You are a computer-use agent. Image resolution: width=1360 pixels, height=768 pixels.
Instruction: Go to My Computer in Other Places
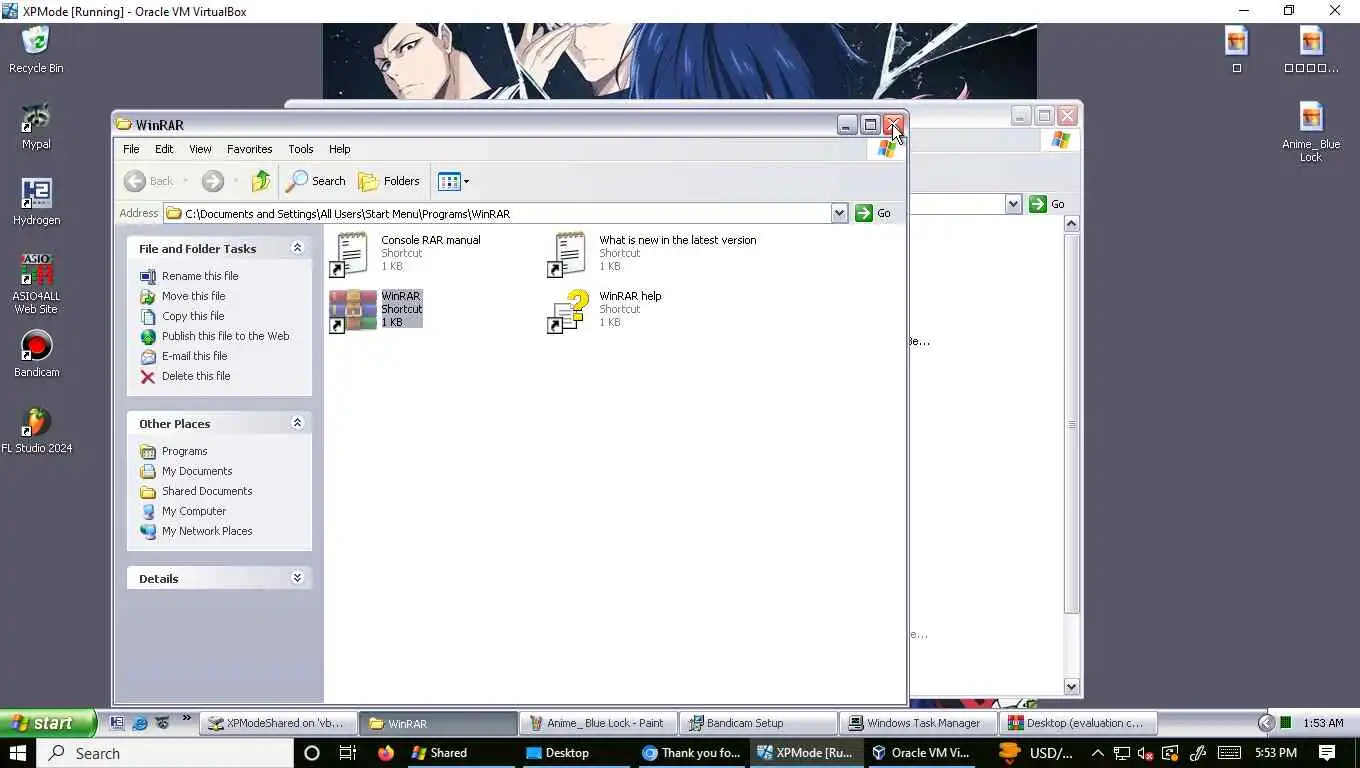click(x=194, y=511)
